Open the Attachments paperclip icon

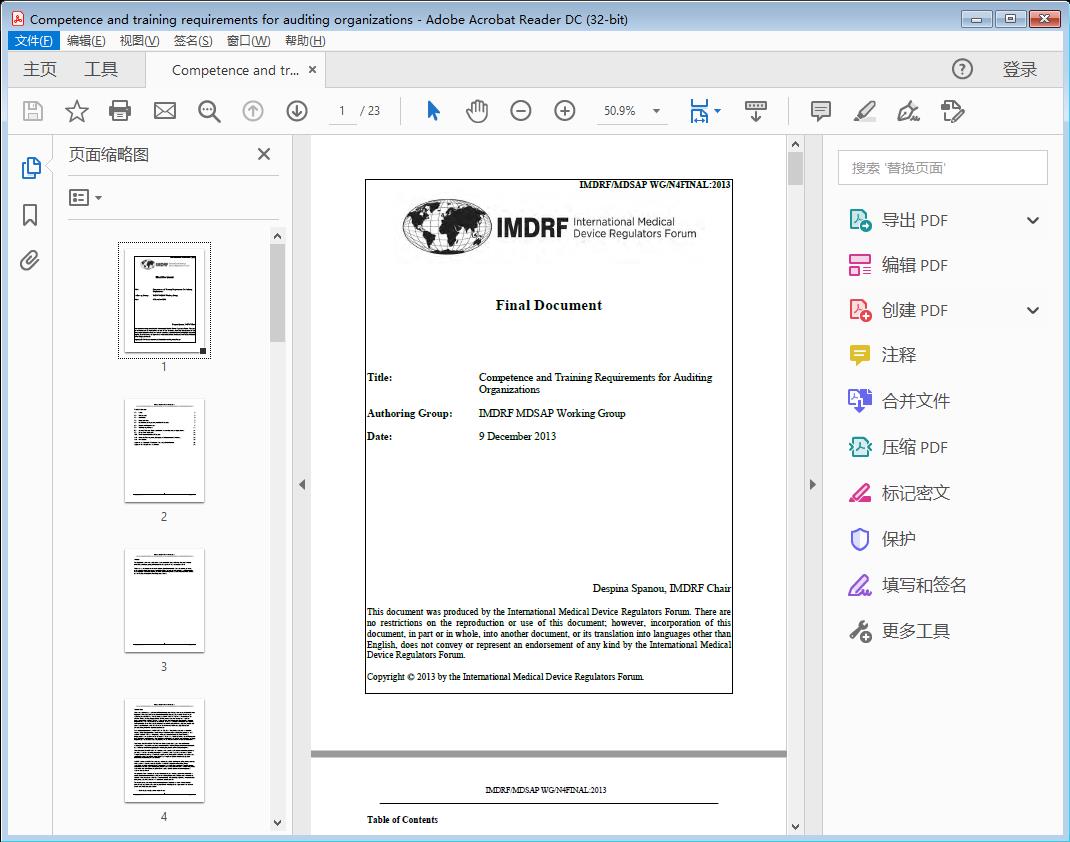(x=29, y=261)
